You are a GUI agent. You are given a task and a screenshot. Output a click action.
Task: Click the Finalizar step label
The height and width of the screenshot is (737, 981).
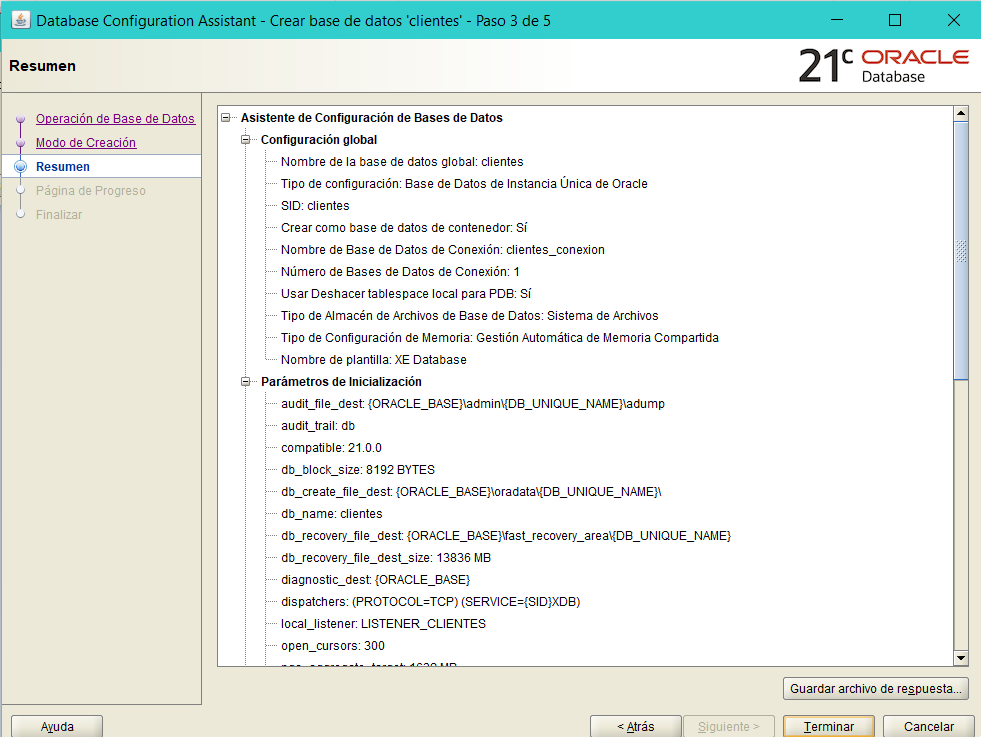point(59,215)
